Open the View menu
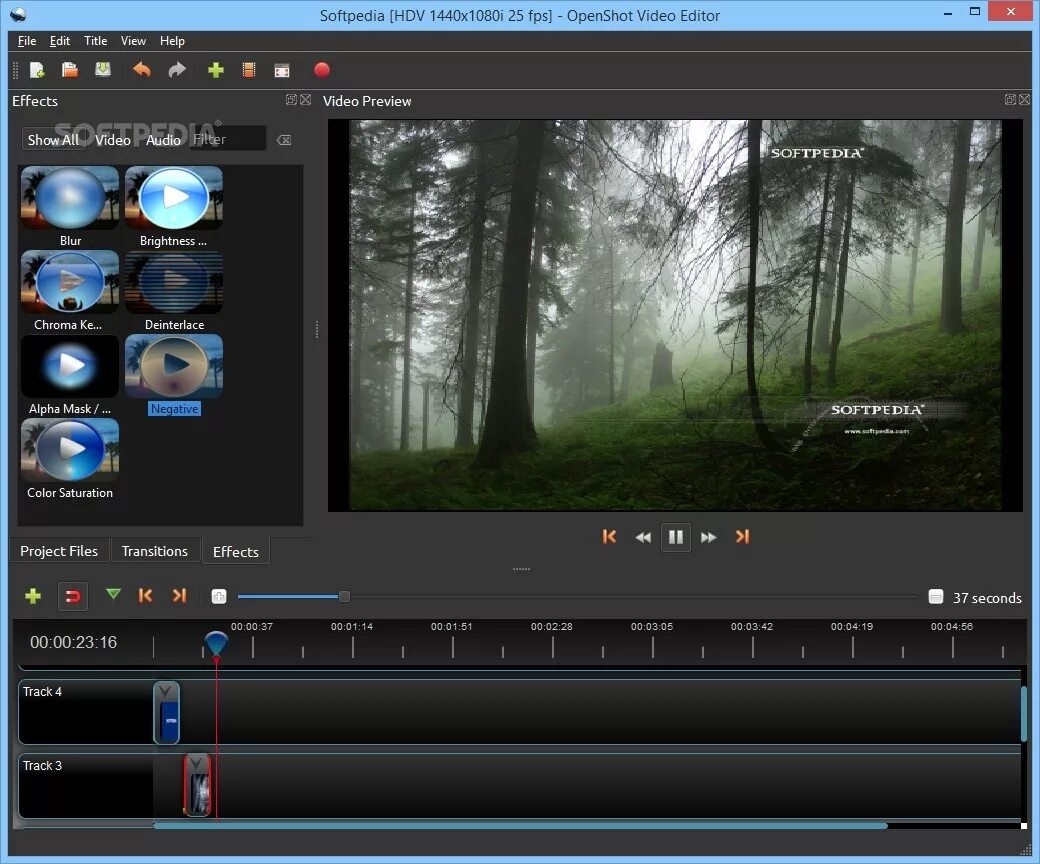This screenshot has height=864, width=1040. tap(133, 40)
